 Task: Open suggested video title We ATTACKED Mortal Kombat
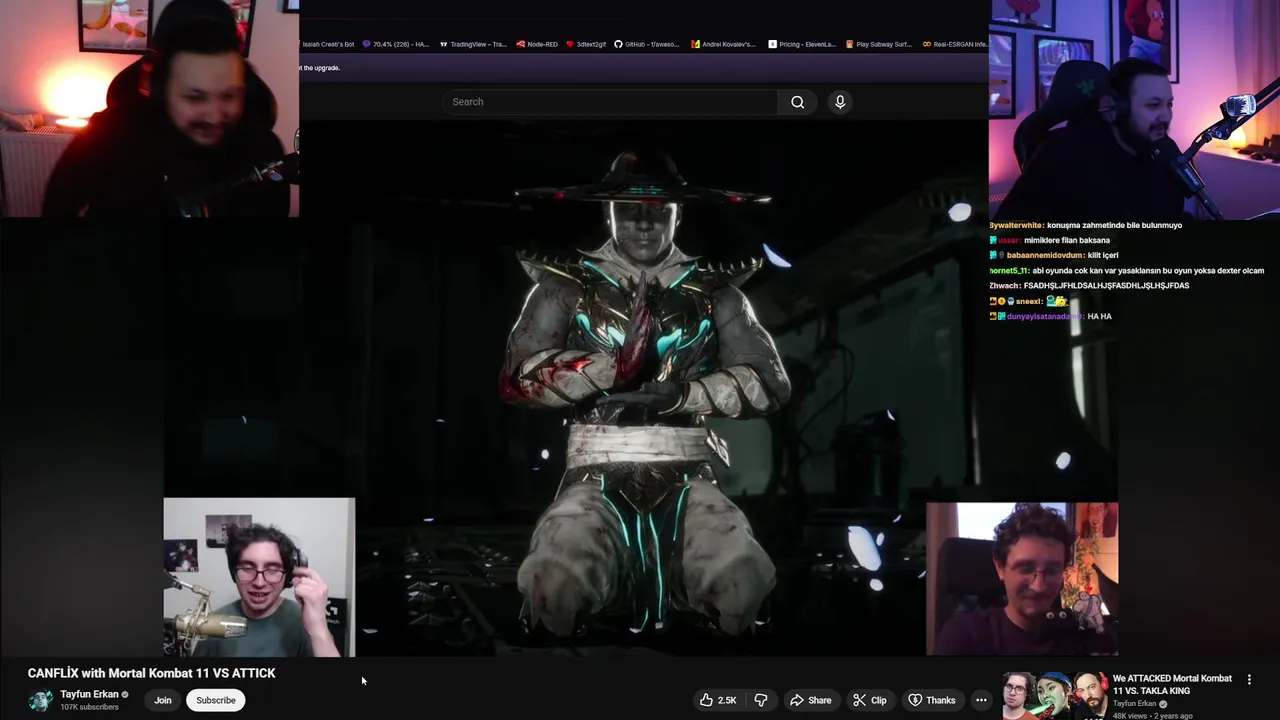[1172, 684]
